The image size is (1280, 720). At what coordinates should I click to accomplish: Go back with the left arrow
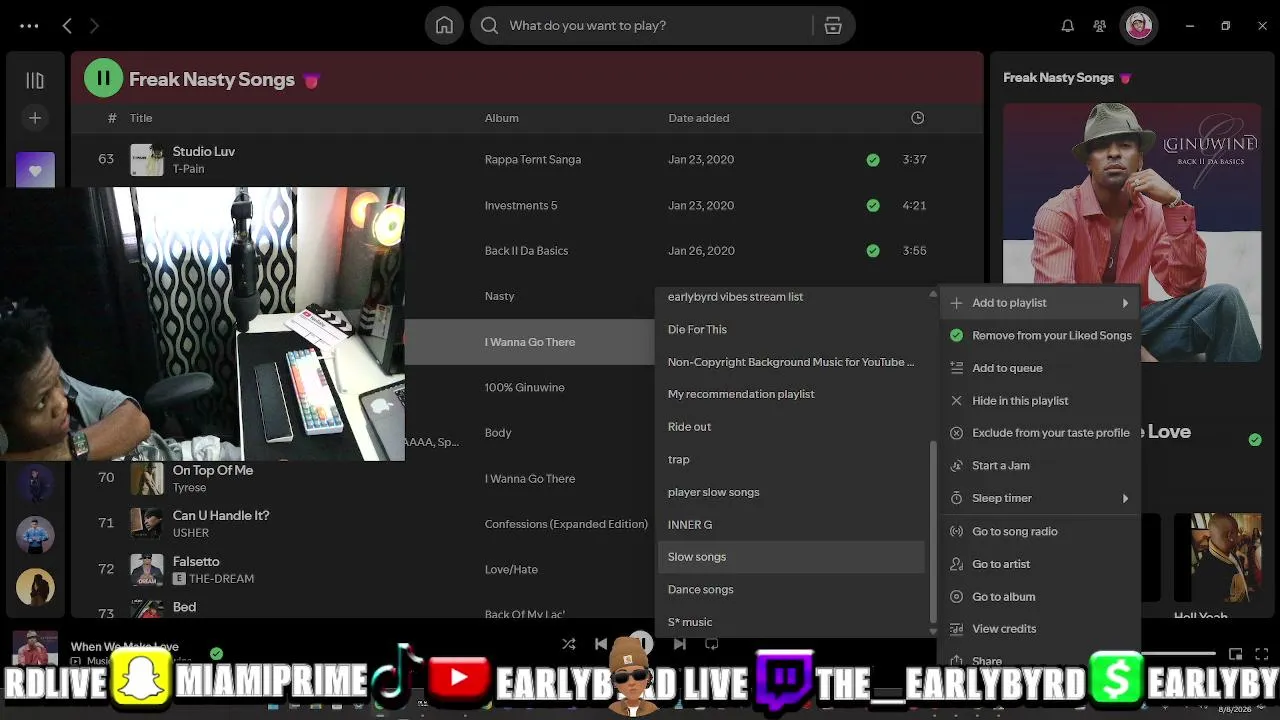[67, 26]
